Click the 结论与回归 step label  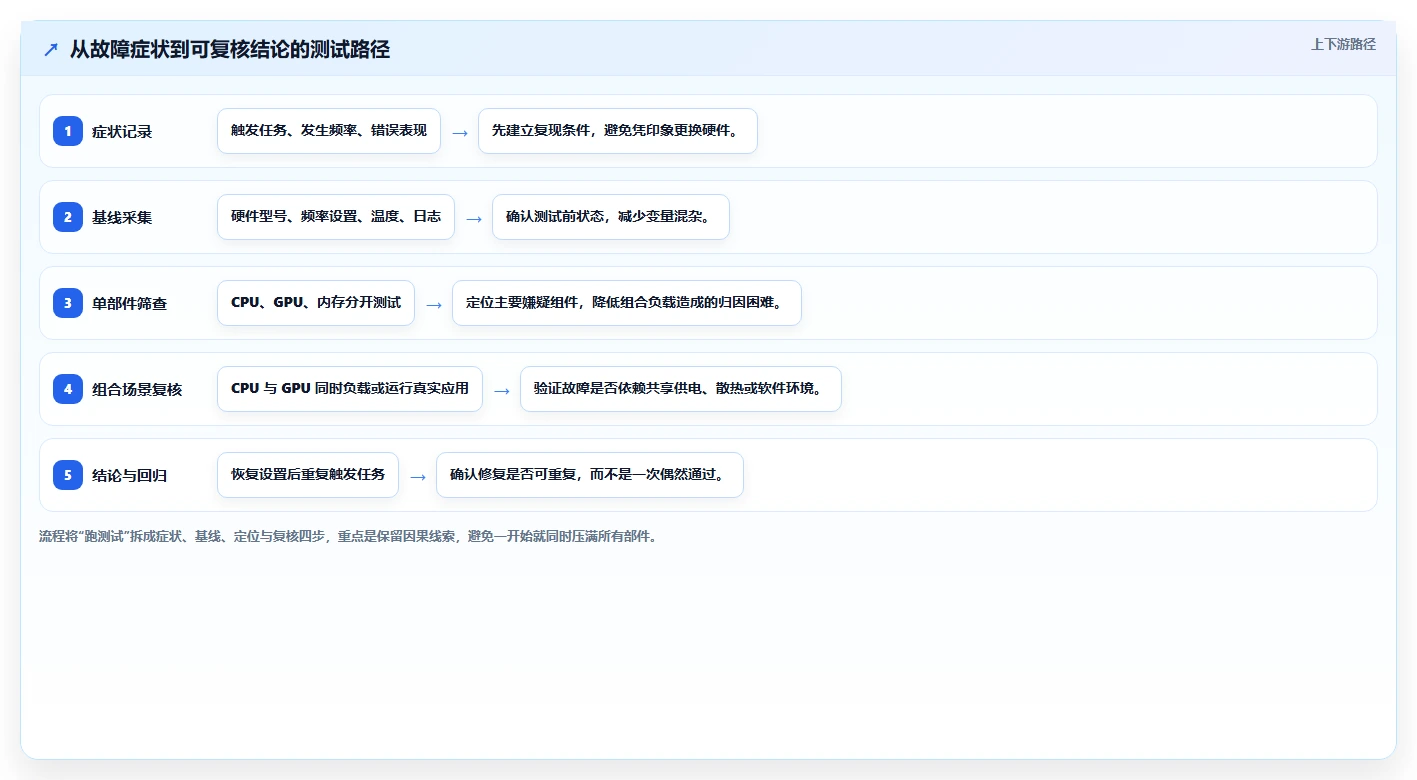pyautogui.click(x=130, y=475)
